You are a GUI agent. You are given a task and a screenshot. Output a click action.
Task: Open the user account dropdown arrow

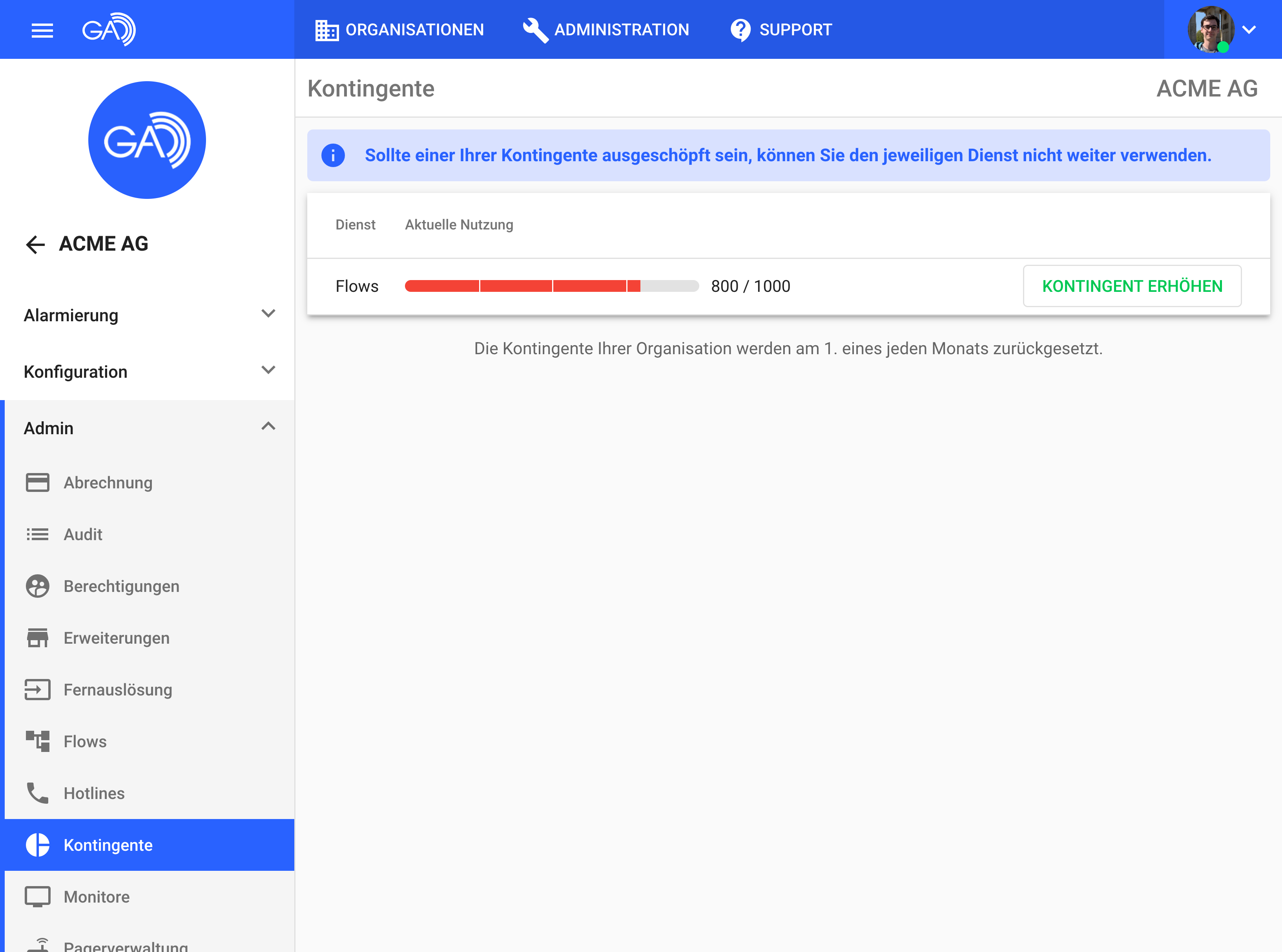pos(1249,30)
